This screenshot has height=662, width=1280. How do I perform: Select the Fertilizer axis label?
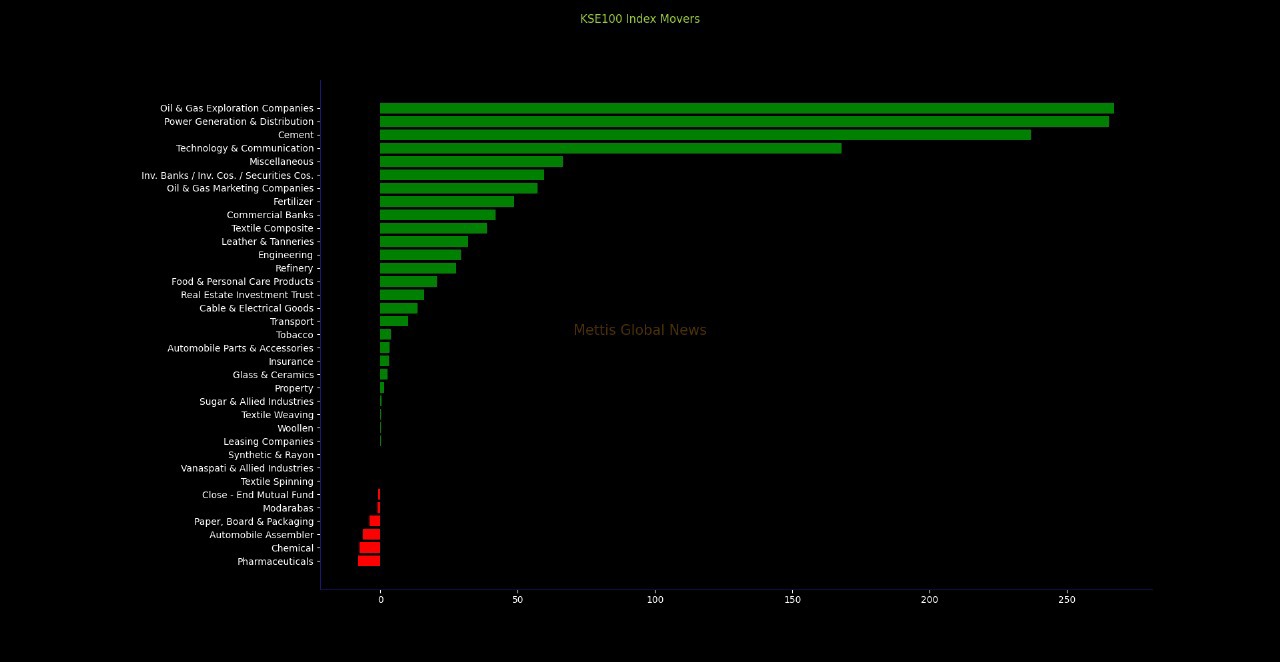coord(293,202)
